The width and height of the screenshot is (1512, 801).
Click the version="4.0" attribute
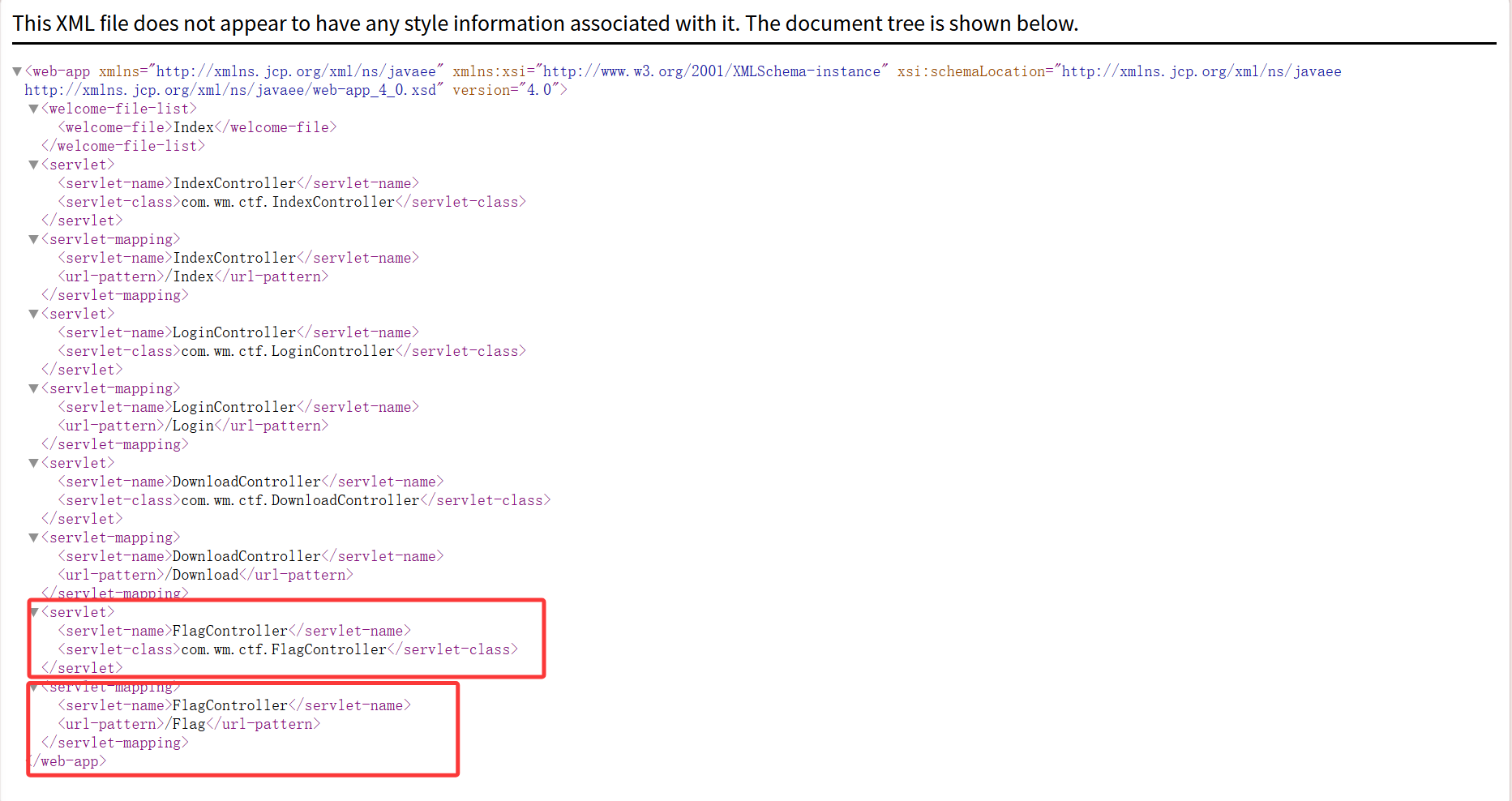click(506, 90)
